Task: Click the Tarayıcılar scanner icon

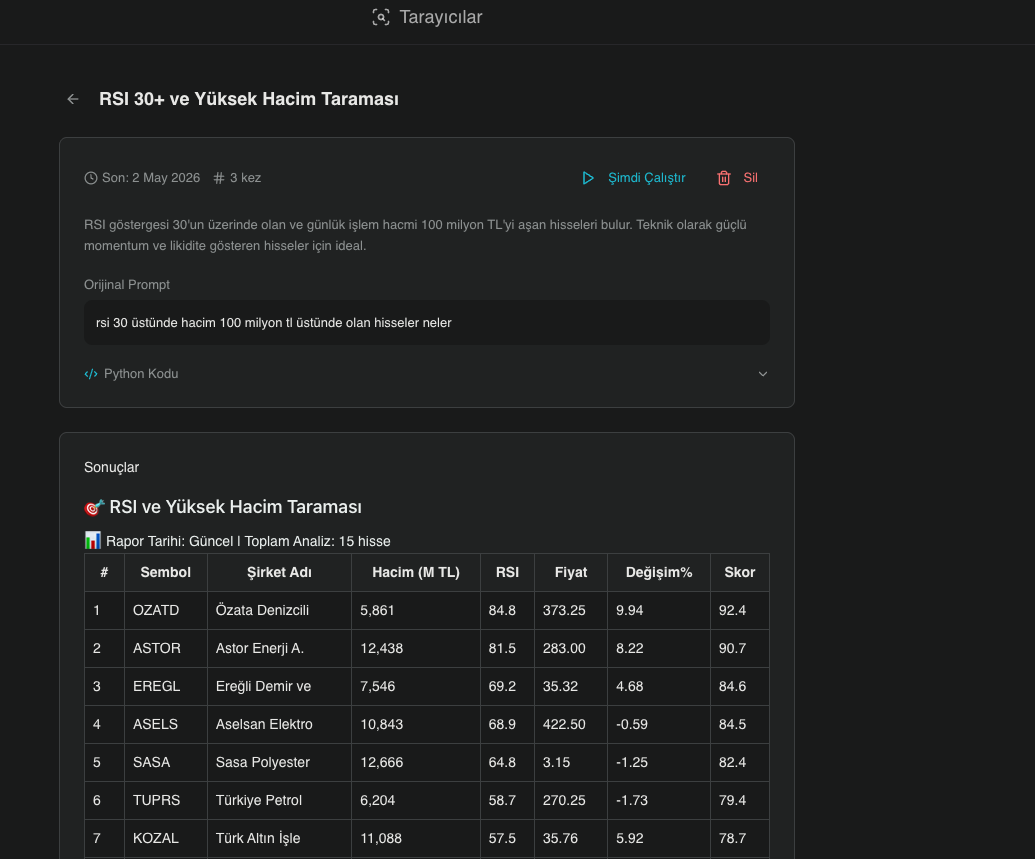Action: (381, 17)
